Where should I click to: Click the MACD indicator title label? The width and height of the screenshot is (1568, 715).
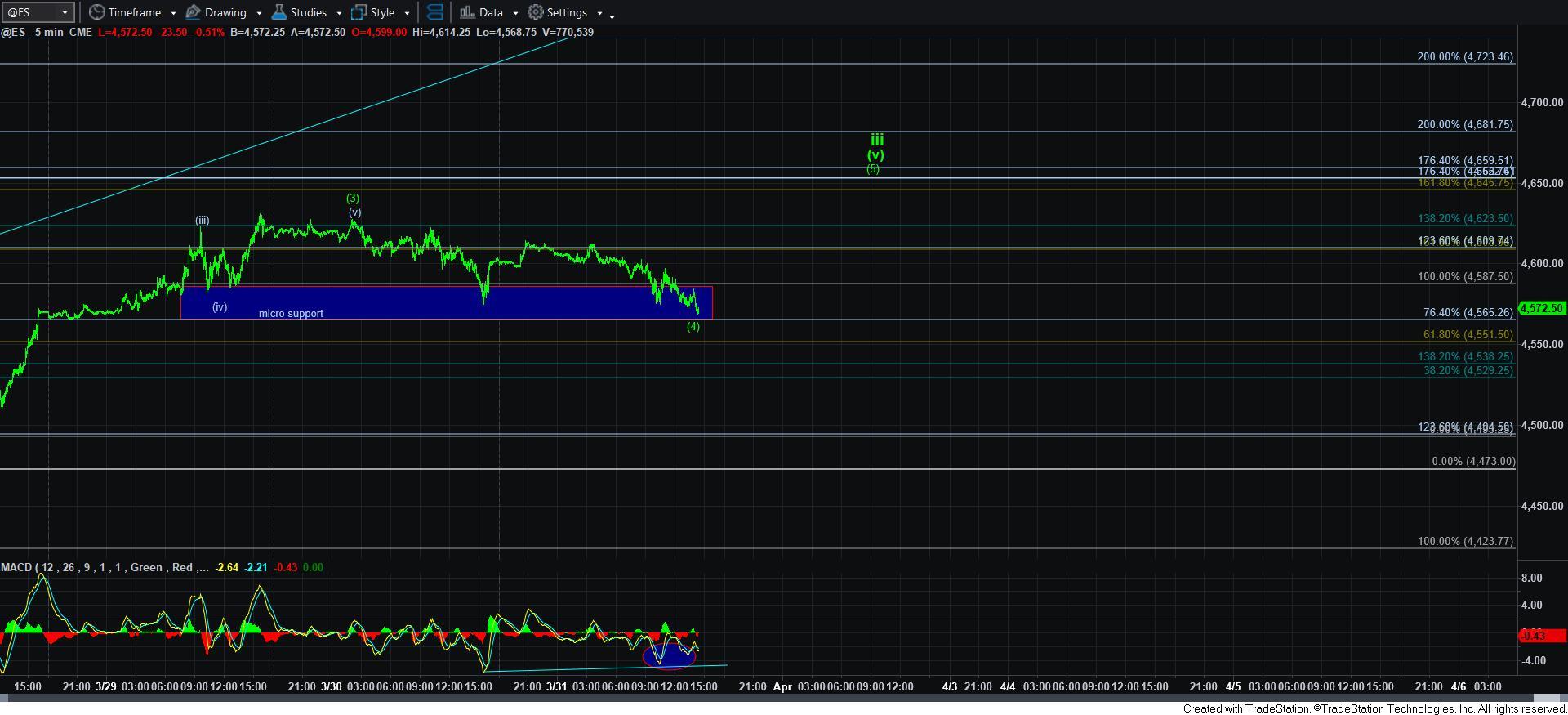(105, 567)
